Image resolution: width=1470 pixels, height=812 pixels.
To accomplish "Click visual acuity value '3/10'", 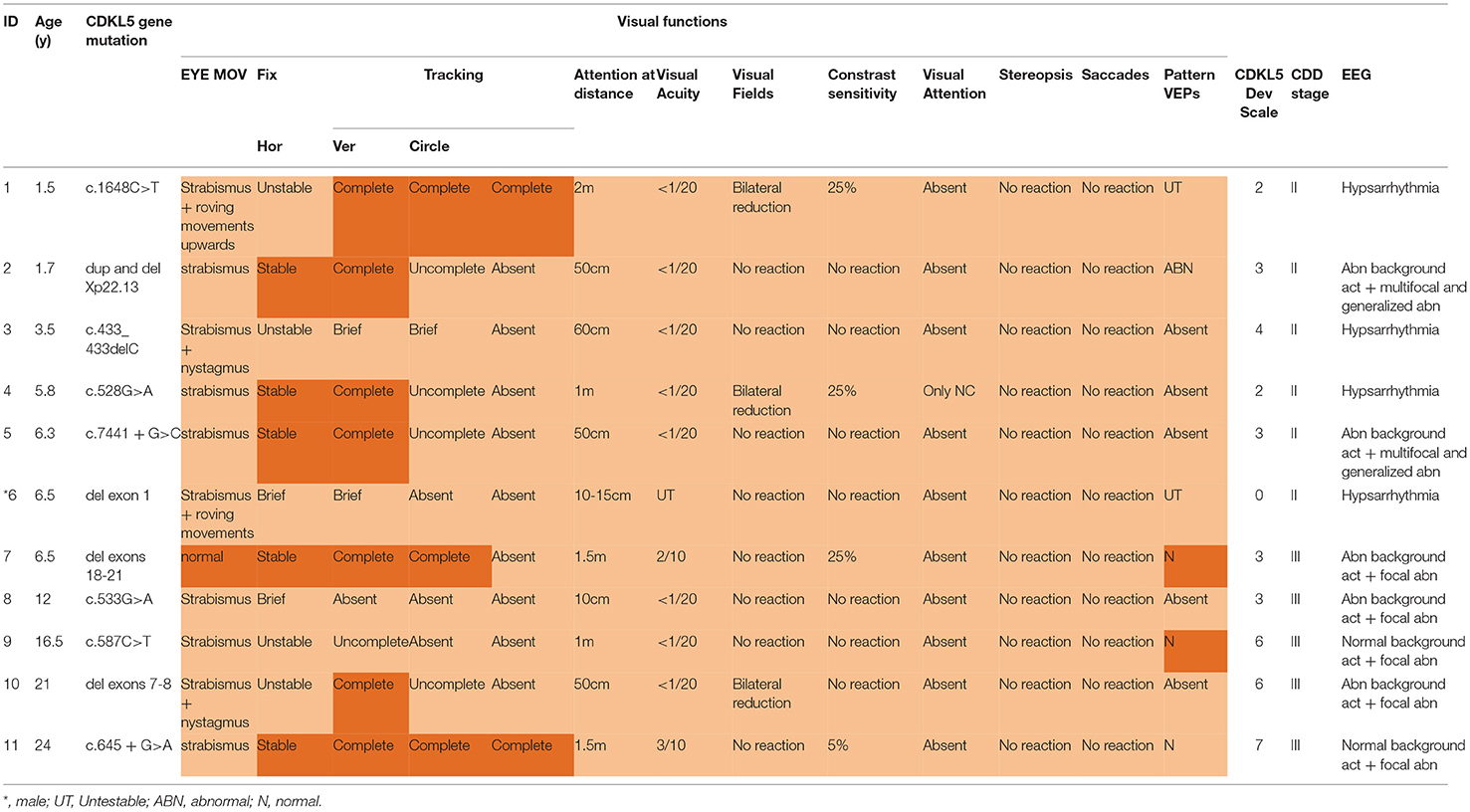I will tap(671, 745).
